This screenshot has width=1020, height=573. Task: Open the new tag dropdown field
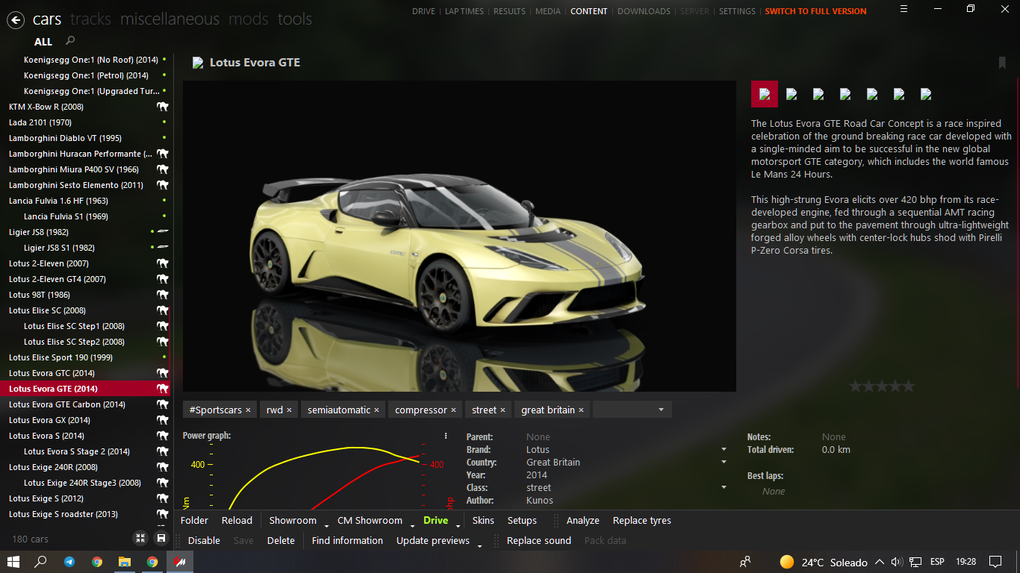coord(632,410)
